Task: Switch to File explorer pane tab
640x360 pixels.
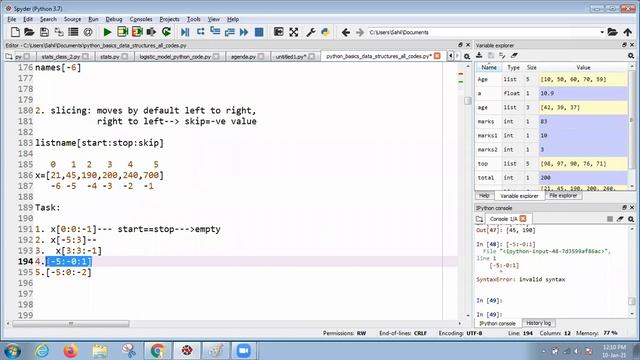Action: click(x=563, y=196)
